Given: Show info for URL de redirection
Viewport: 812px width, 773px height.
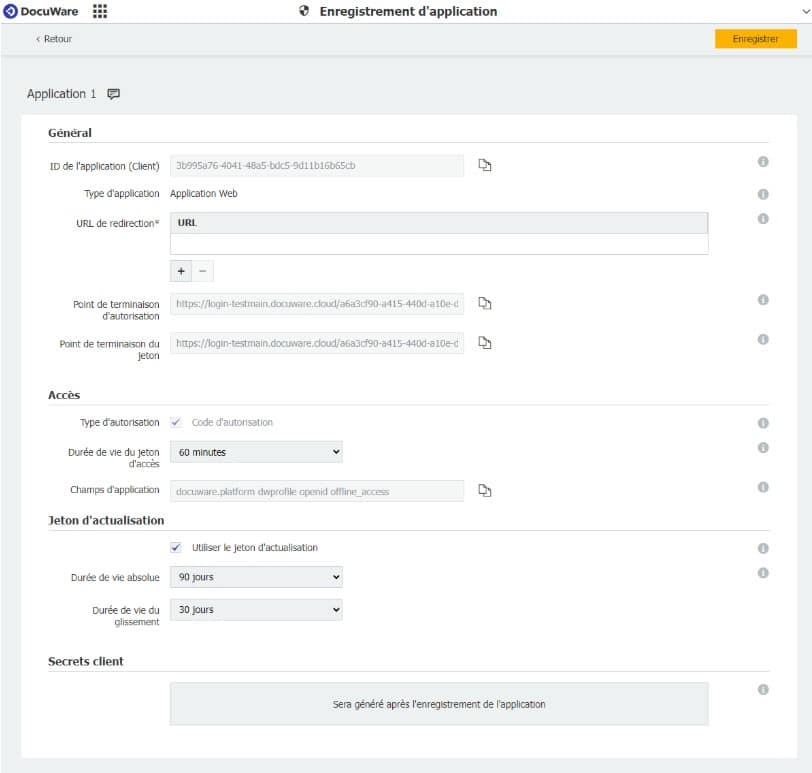Looking at the screenshot, I should pyautogui.click(x=762, y=219).
